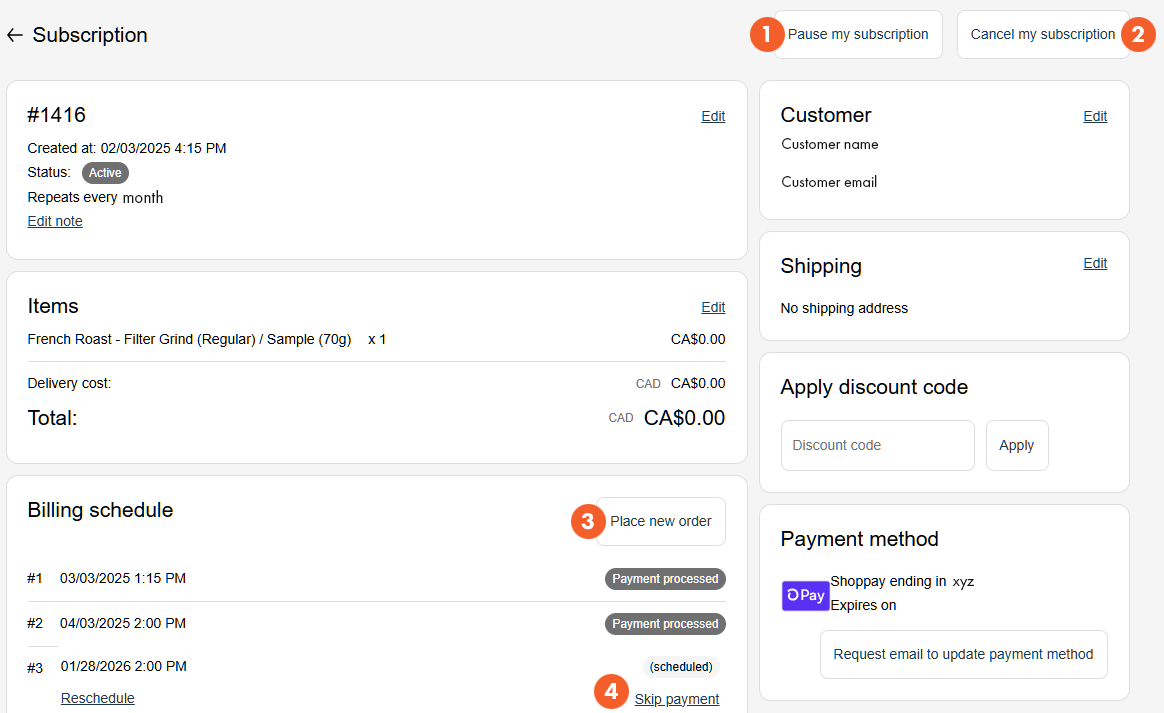Click the Active status badge
The width and height of the screenshot is (1164, 713).
click(x=105, y=173)
